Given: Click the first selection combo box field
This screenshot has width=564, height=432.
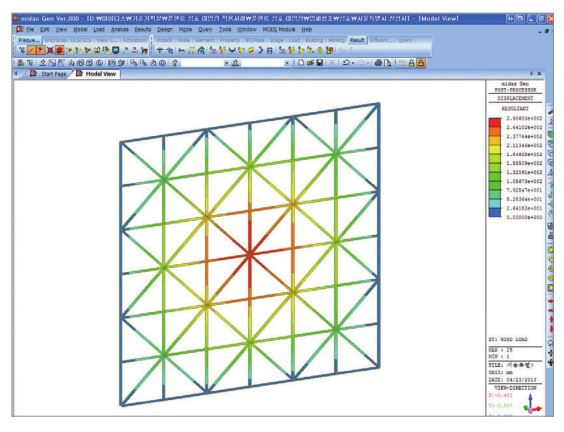Looking at the screenshot, I should 202,63.
